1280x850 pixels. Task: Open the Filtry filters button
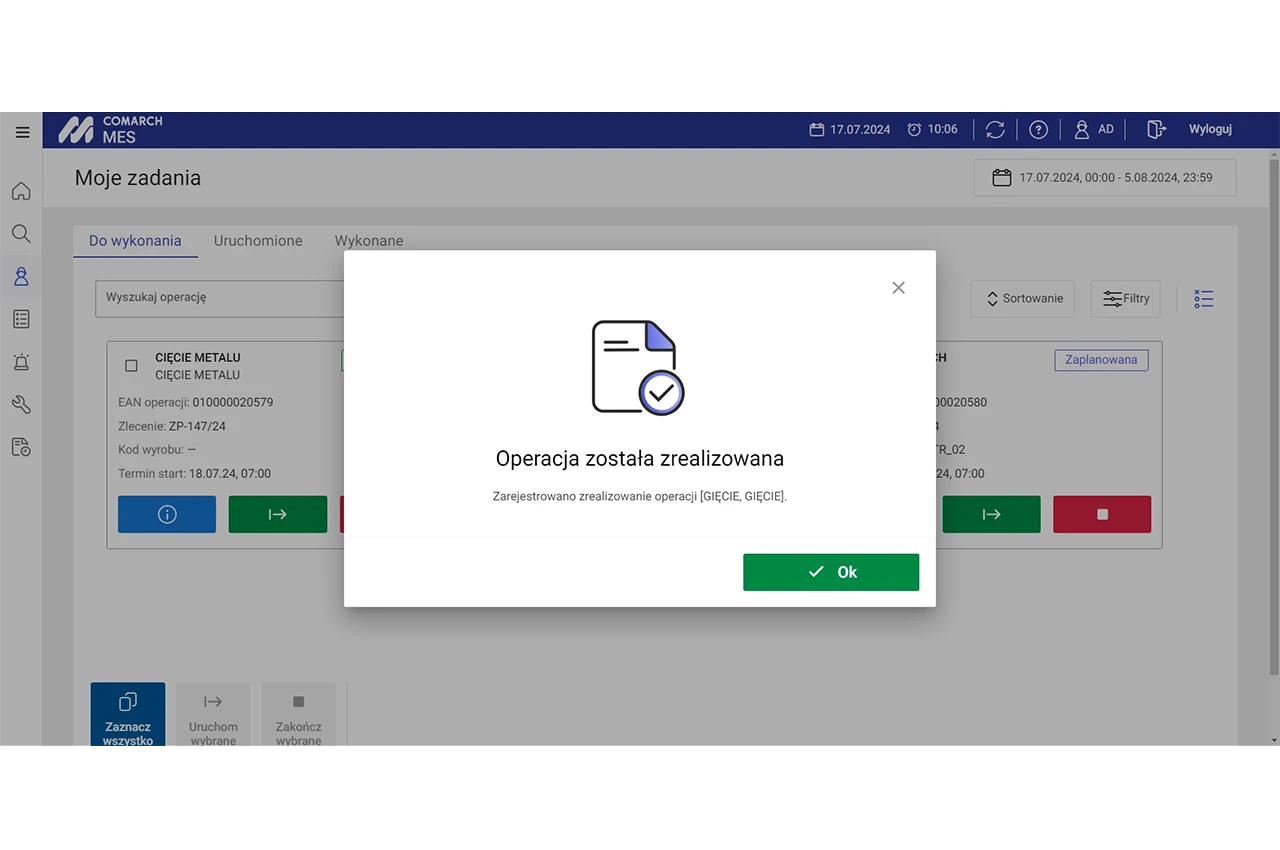tap(1126, 299)
